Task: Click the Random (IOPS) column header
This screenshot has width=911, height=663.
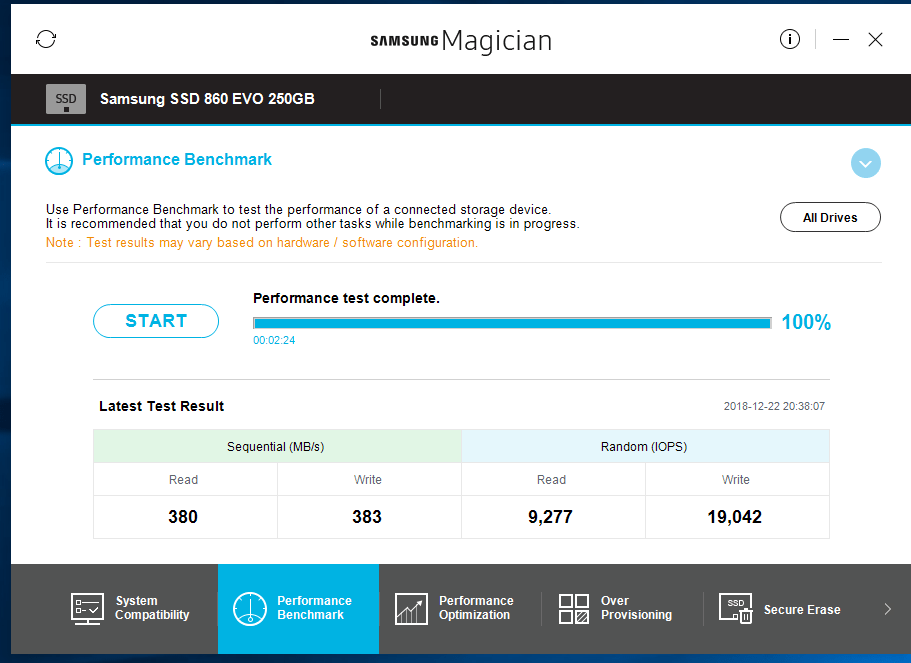Action: point(645,446)
